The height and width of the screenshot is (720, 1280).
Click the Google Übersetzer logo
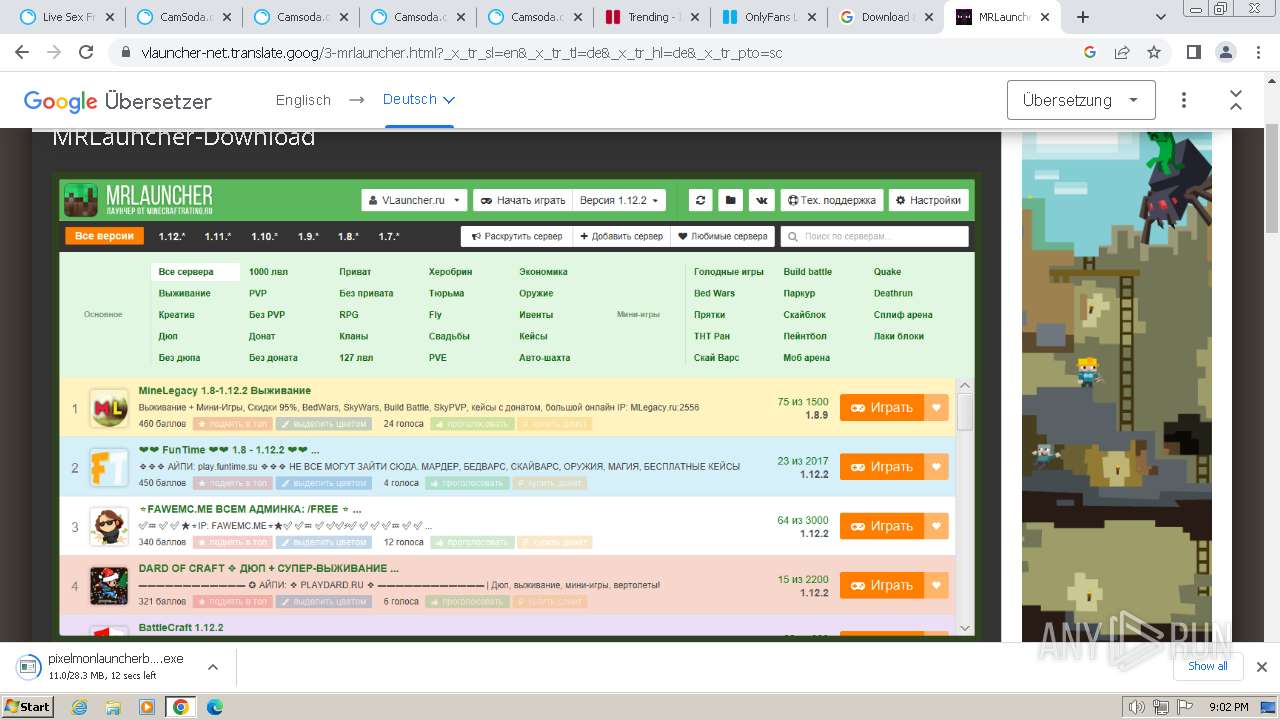coord(117,101)
